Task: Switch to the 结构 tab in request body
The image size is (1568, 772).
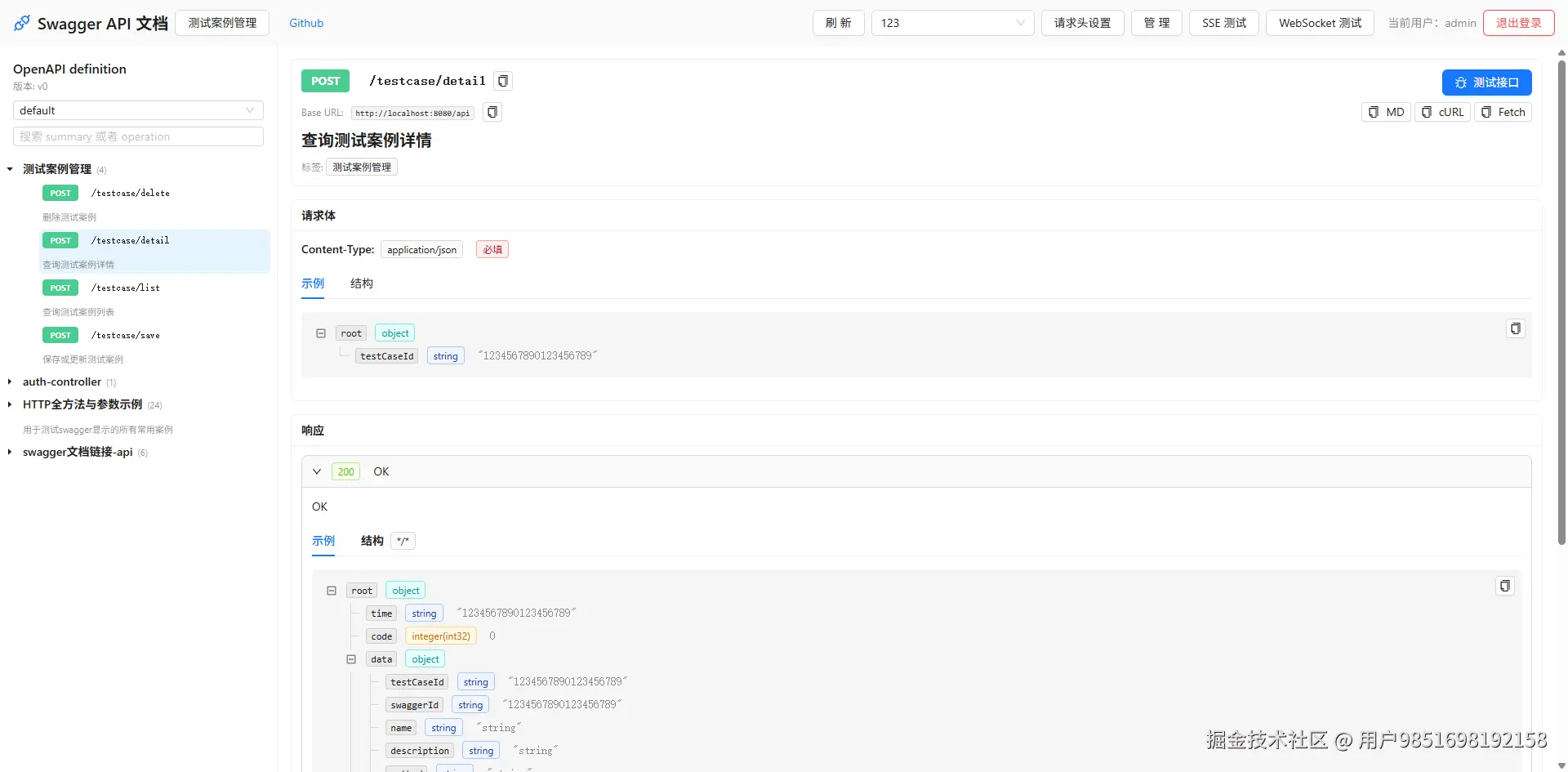Action: tap(361, 283)
